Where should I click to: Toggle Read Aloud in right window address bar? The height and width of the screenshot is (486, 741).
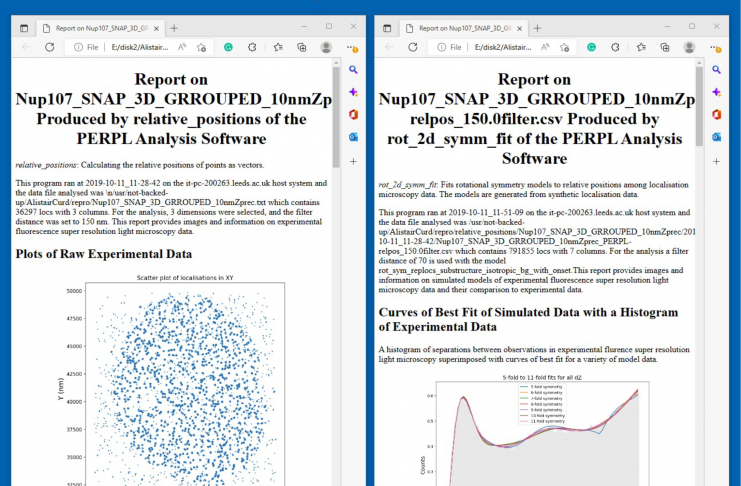pyautogui.click(x=545, y=47)
